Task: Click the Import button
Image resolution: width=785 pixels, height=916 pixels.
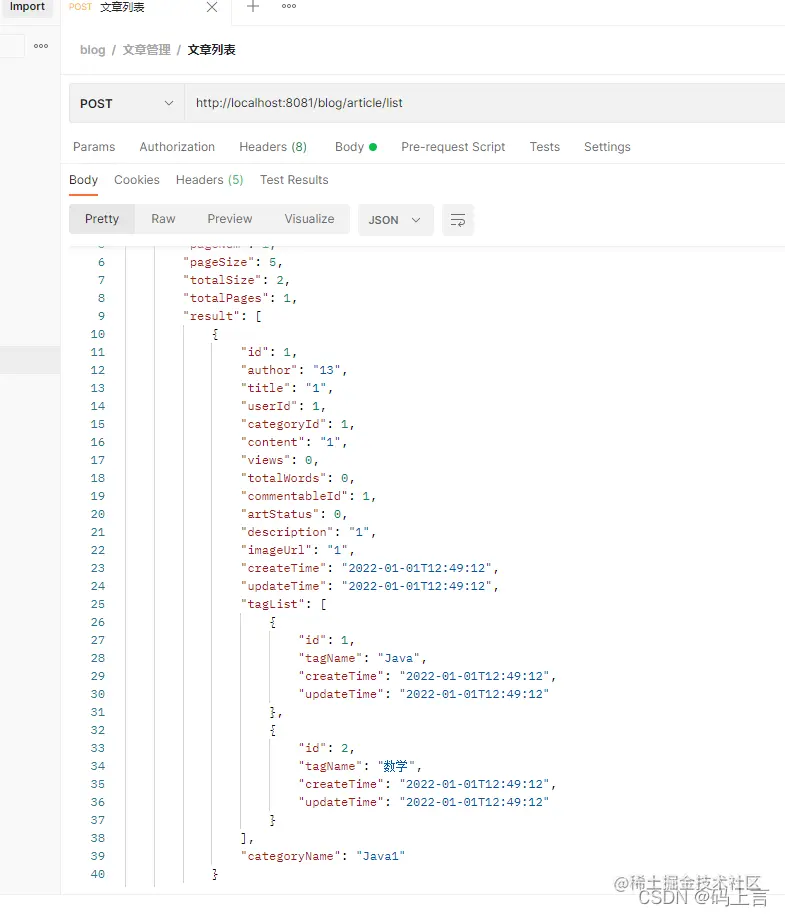Action: (x=27, y=6)
